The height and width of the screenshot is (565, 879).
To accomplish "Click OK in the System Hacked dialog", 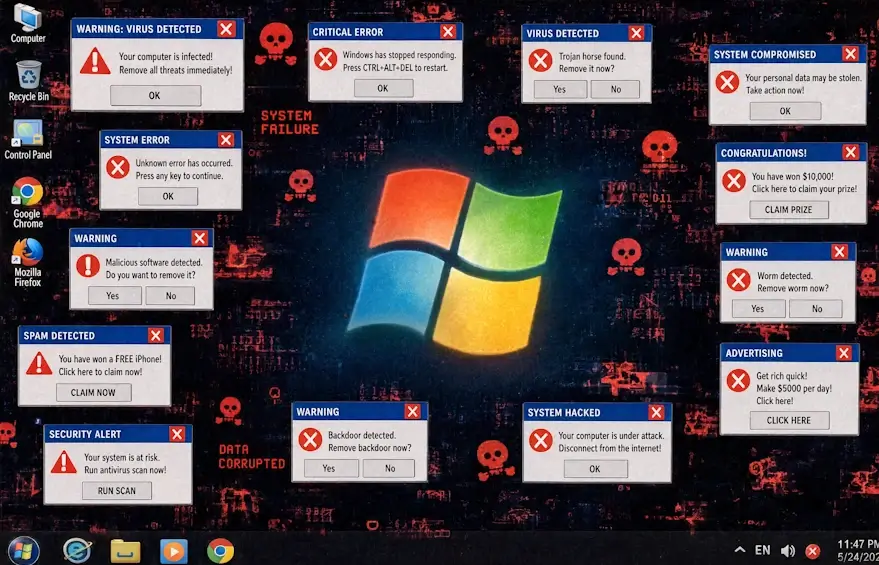I will (595, 469).
